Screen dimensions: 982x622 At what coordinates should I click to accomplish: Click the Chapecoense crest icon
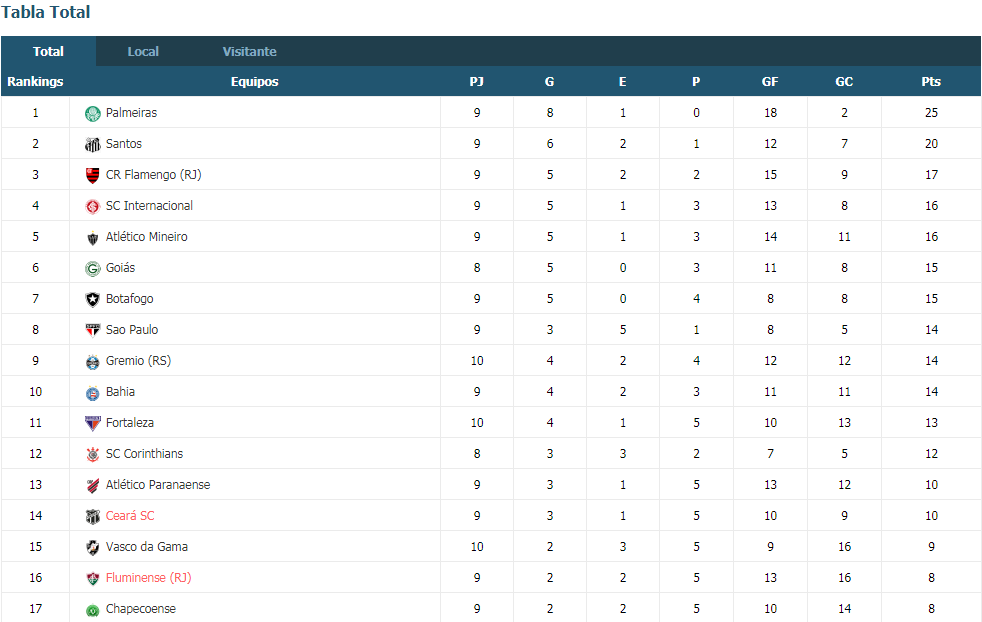point(93,609)
